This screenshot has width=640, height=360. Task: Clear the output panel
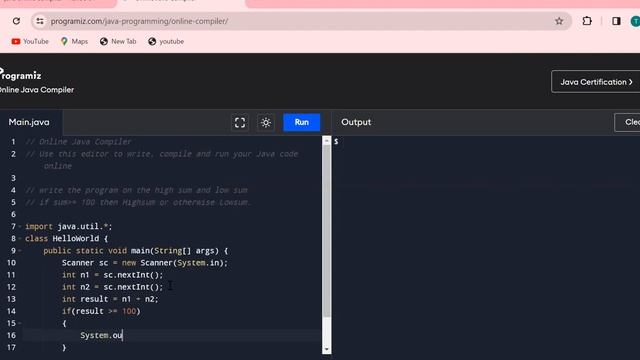point(627,122)
